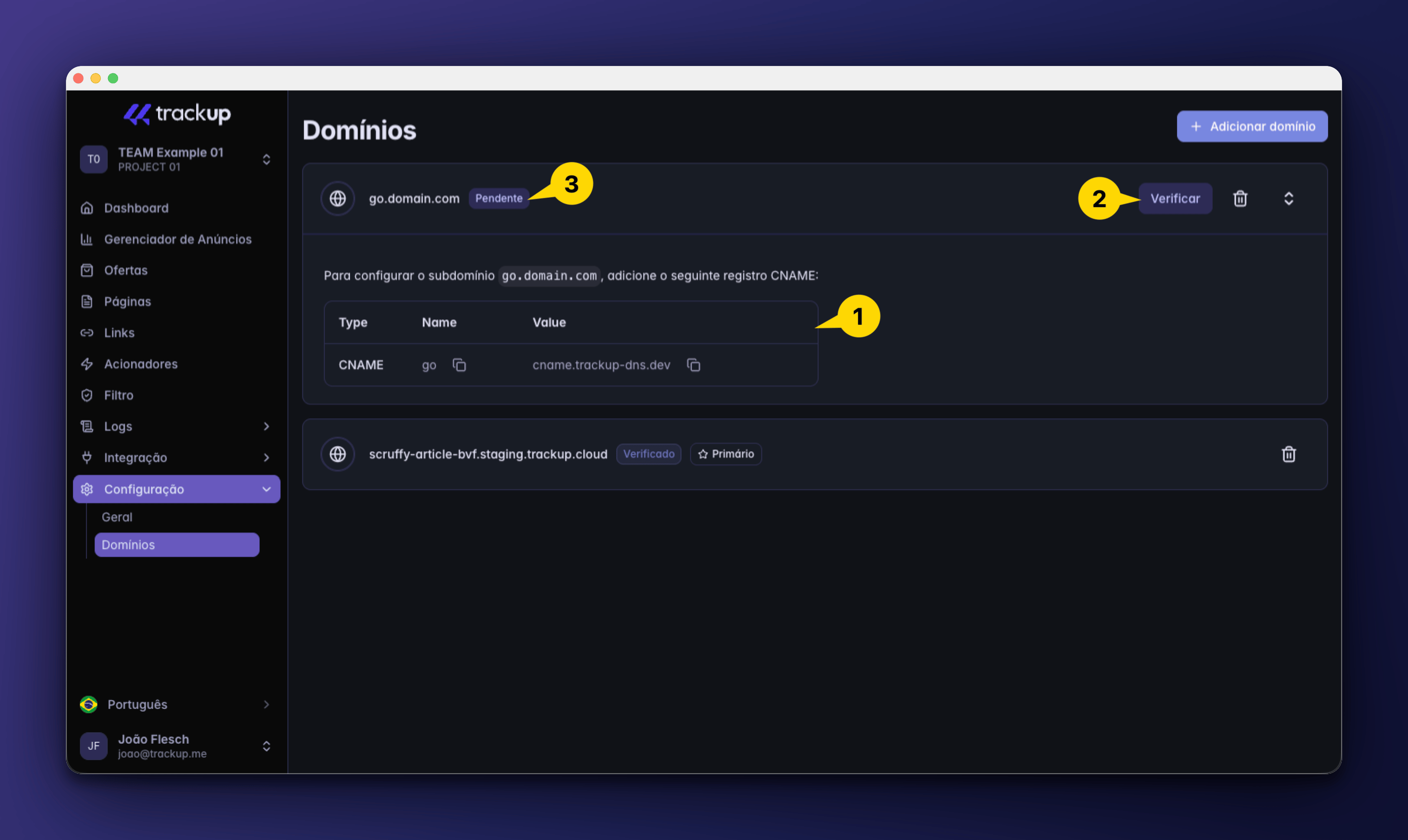Delete the scruffy-article-bvf.staging.trackup.cloud domain
This screenshot has width=1408, height=840.
(1289, 454)
